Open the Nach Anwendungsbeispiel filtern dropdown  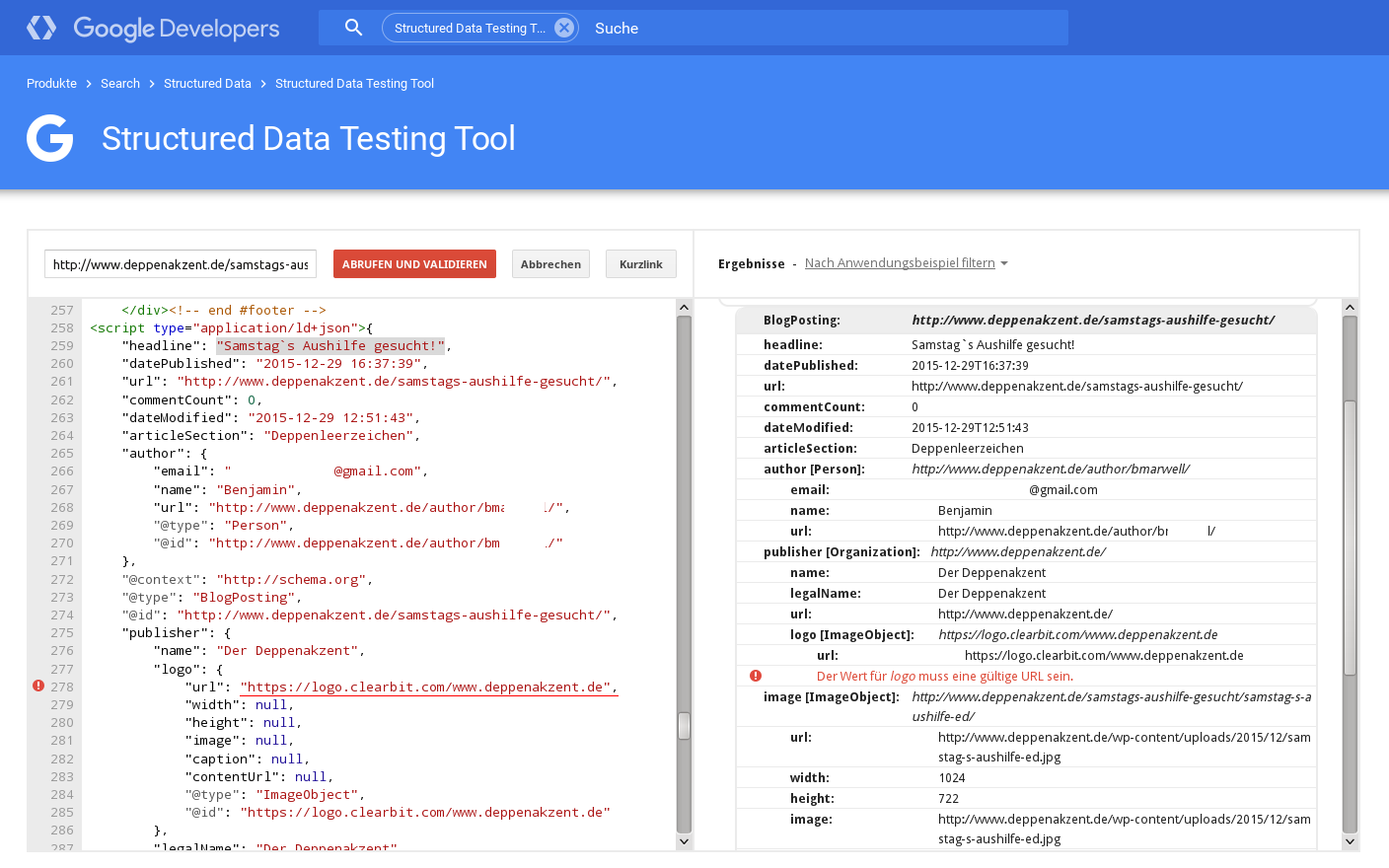click(907, 263)
